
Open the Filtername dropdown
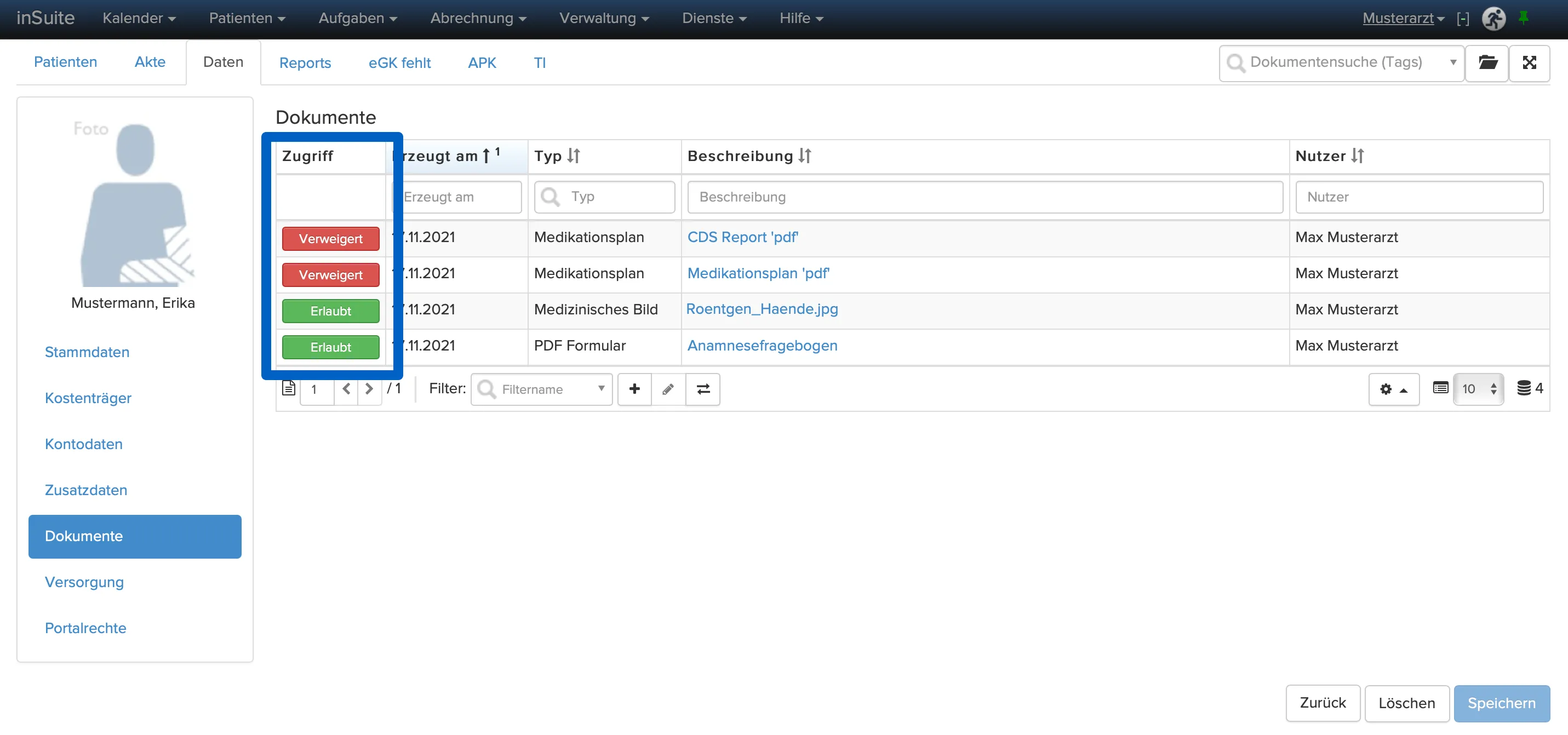(x=541, y=389)
